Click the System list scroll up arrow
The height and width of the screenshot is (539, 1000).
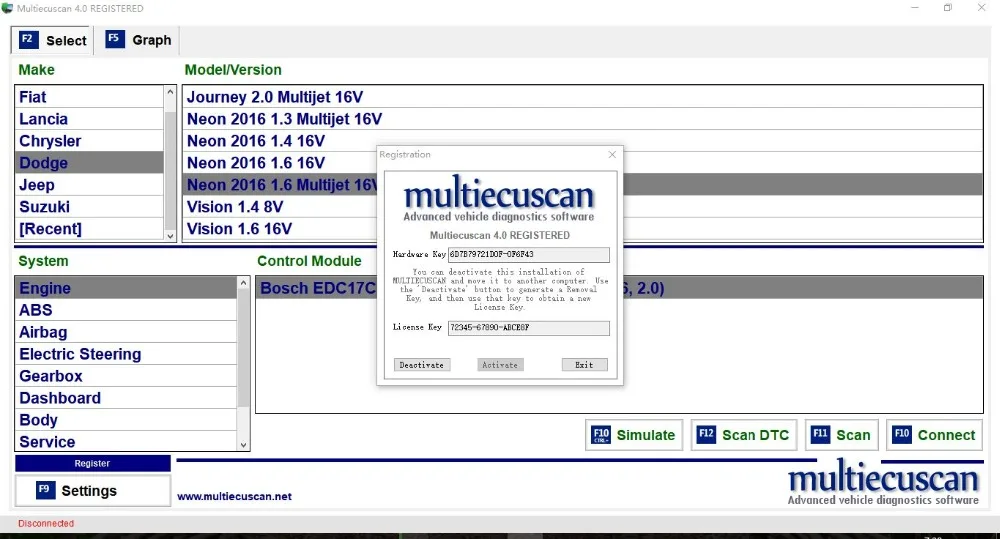243,283
